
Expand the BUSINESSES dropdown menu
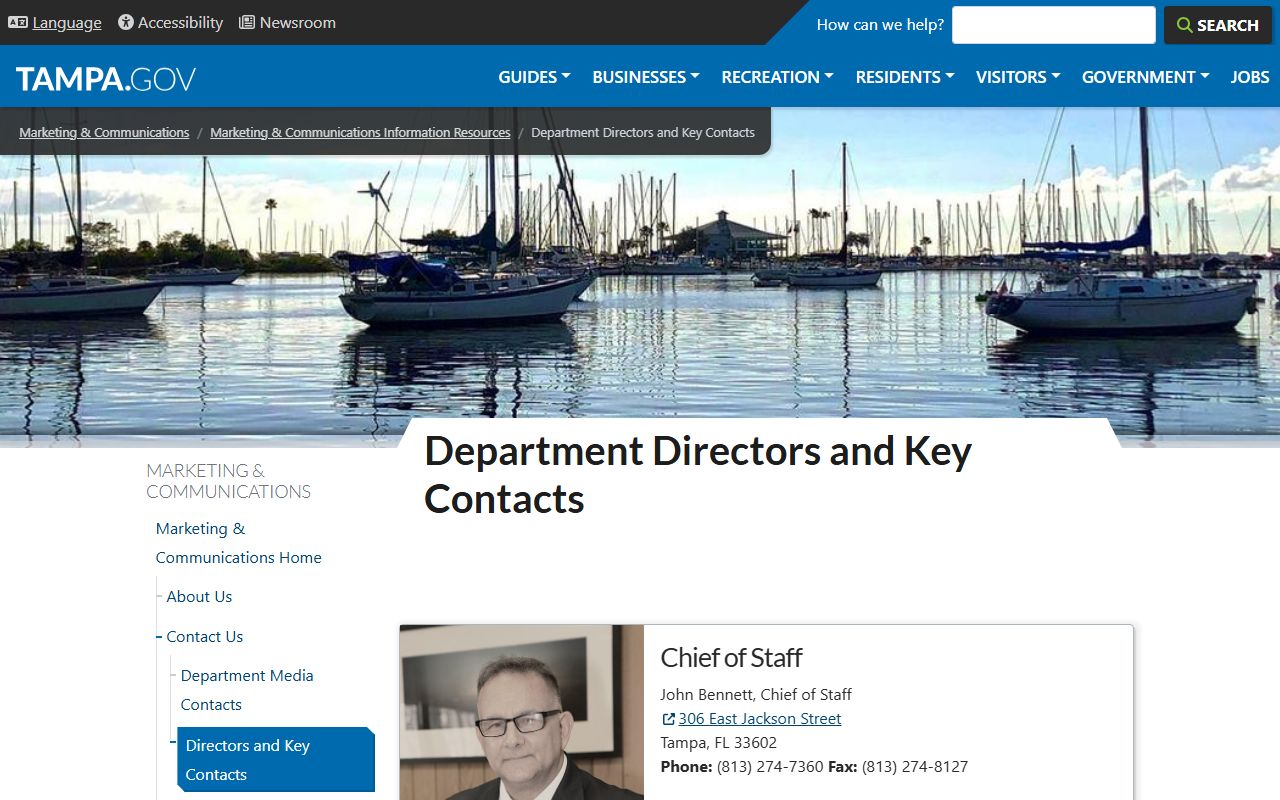(646, 77)
